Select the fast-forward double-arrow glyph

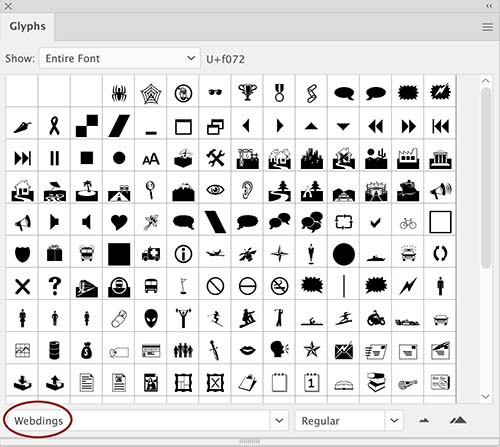408,126
